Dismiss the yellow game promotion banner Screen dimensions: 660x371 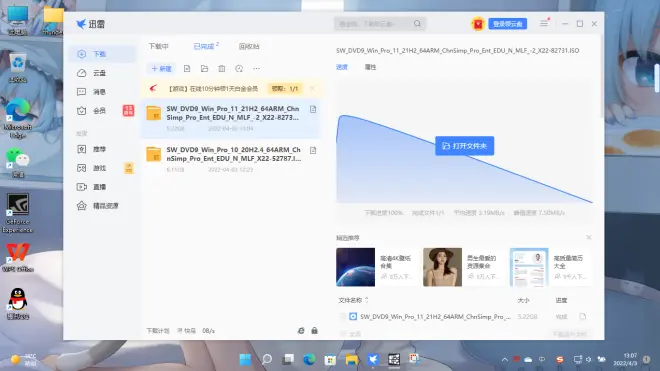[x=312, y=88]
